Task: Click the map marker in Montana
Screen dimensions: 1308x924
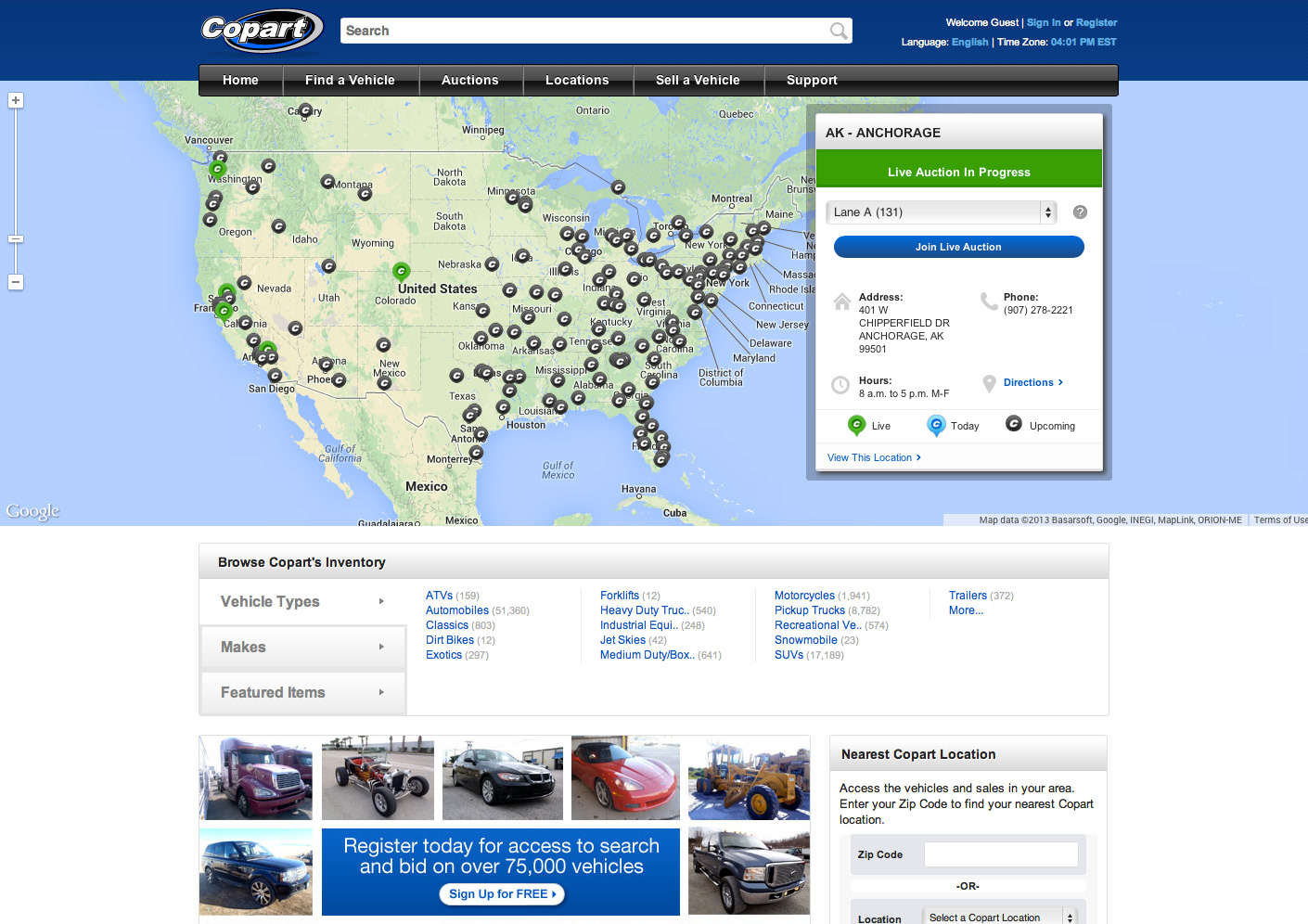Action: (x=327, y=182)
